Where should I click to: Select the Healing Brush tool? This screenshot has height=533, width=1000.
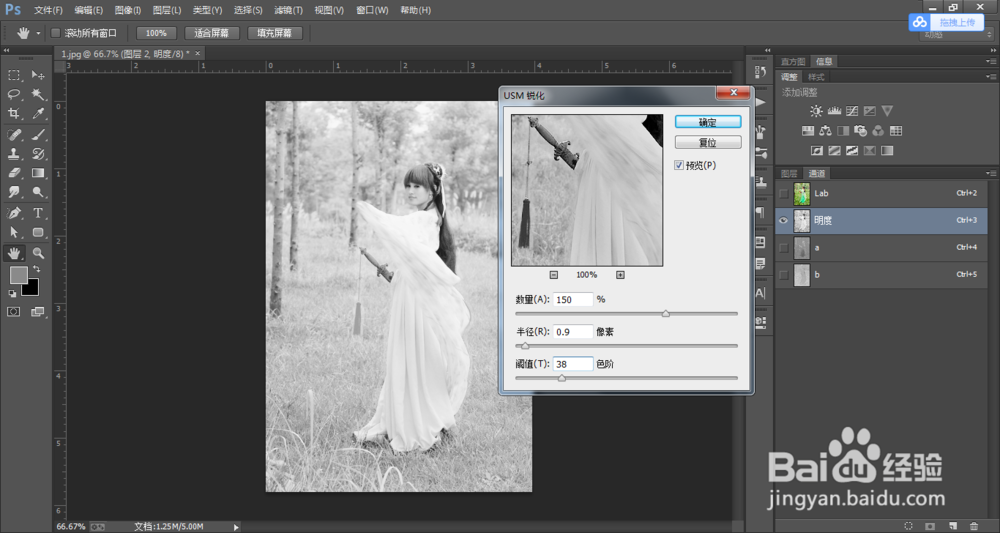[14, 135]
